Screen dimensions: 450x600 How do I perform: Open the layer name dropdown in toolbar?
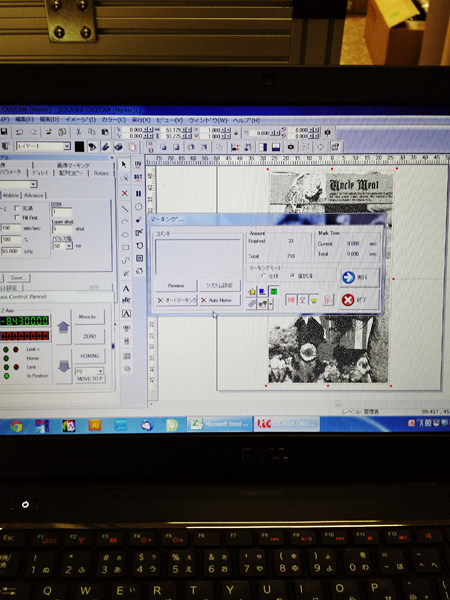[x=67, y=146]
